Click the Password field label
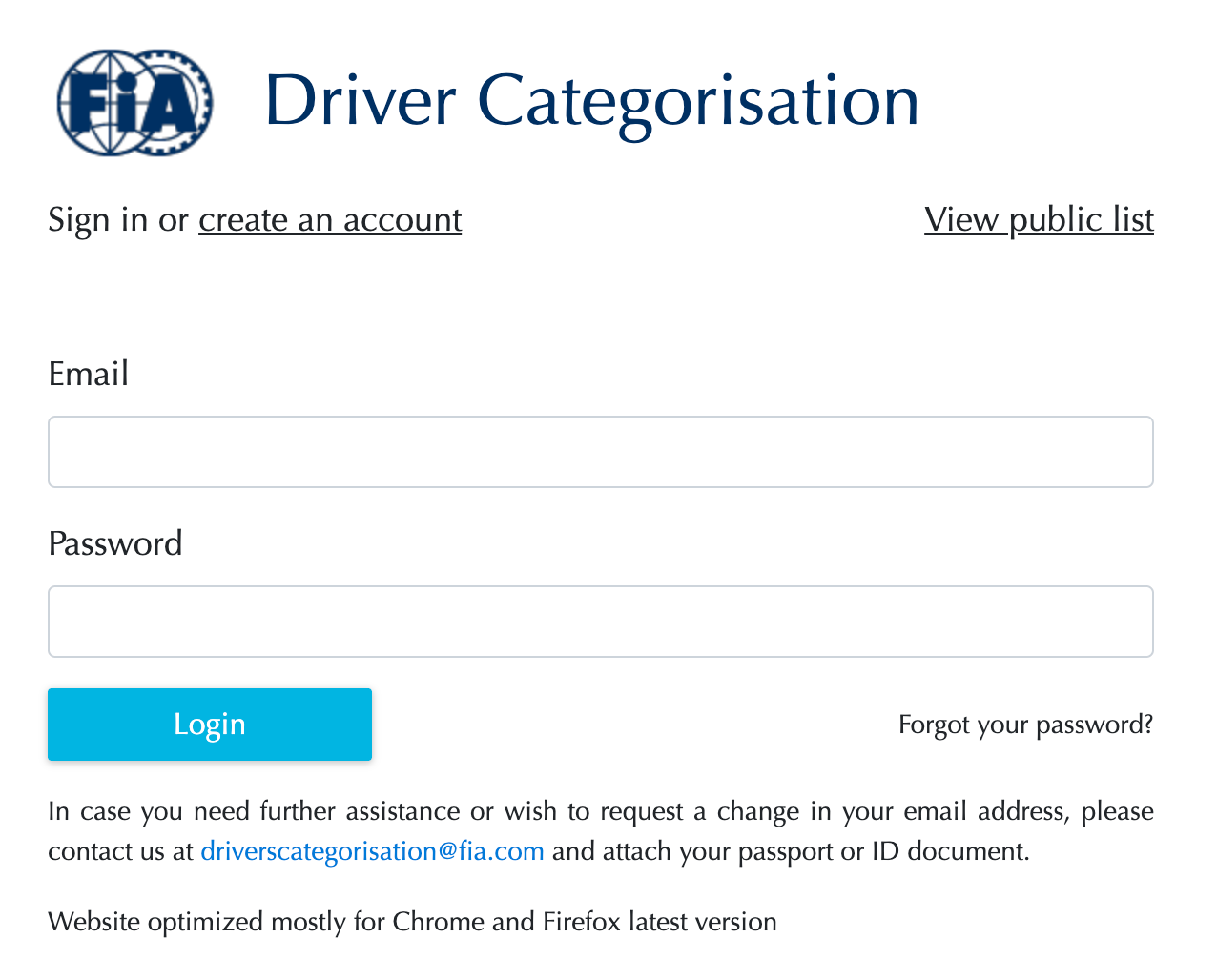1217x980 pixels. pos(115,543)
